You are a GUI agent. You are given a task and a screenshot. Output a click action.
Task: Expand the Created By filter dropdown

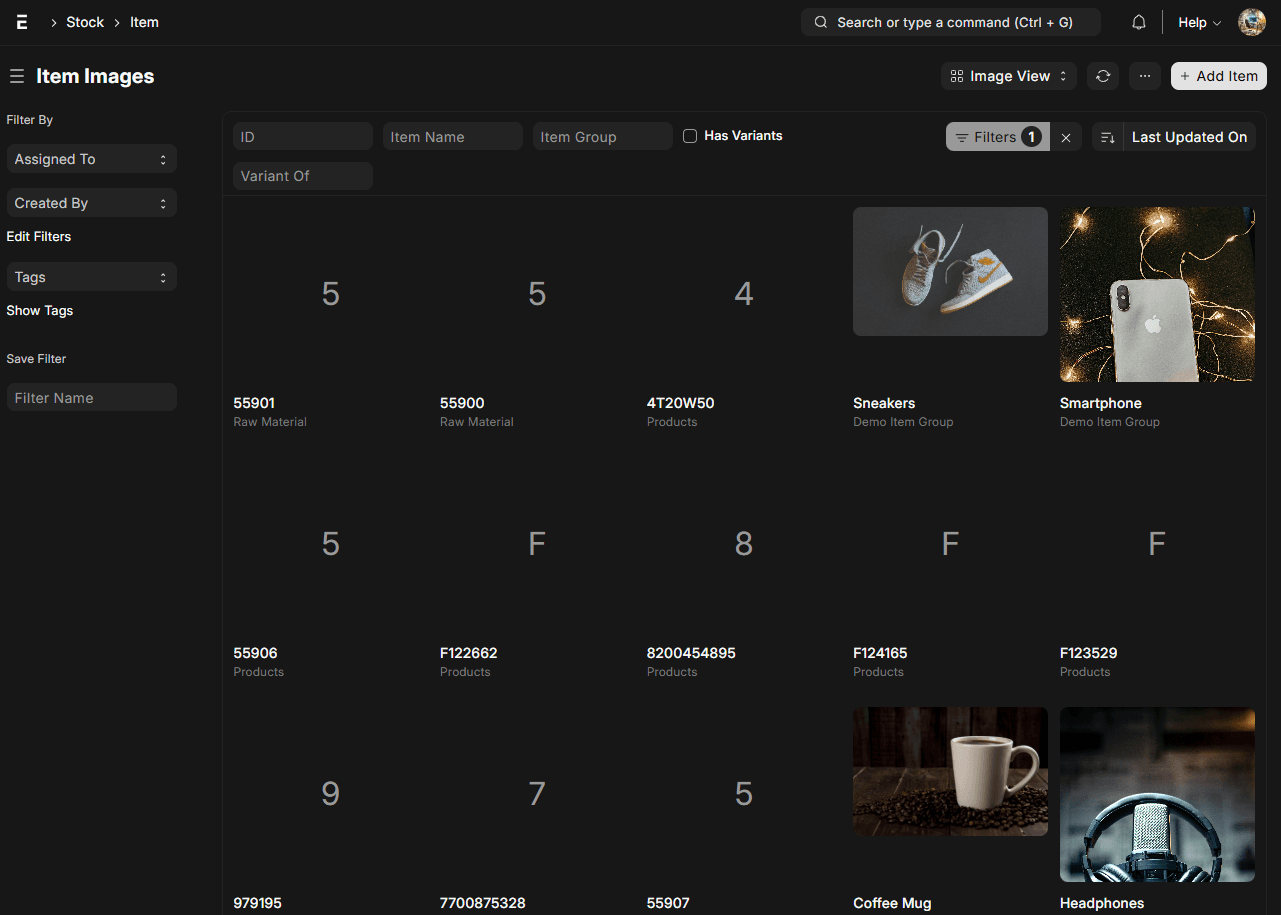coord(92,203)
